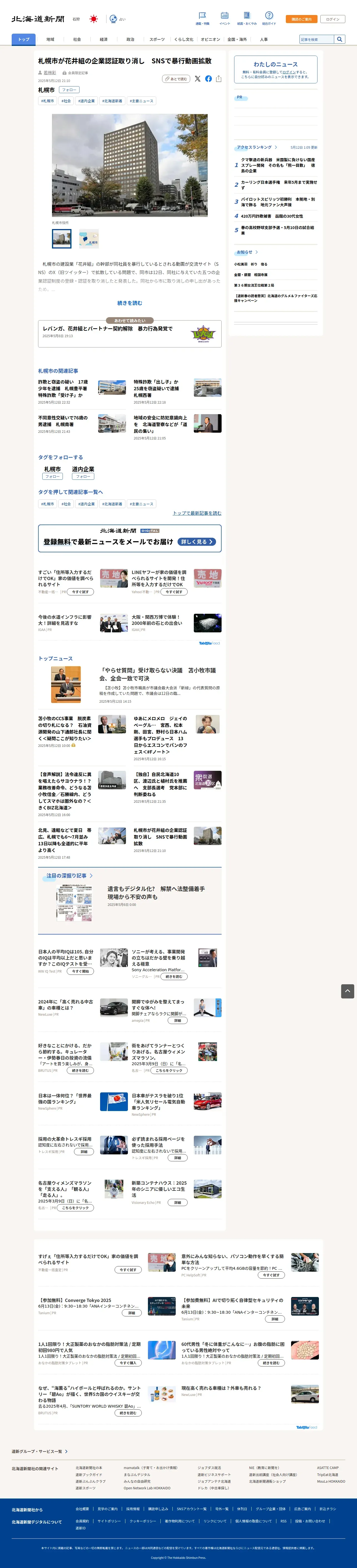Viewport: 357px width, 1568px height.
Task: Open the 人事 tab
Action: [264, 39]
